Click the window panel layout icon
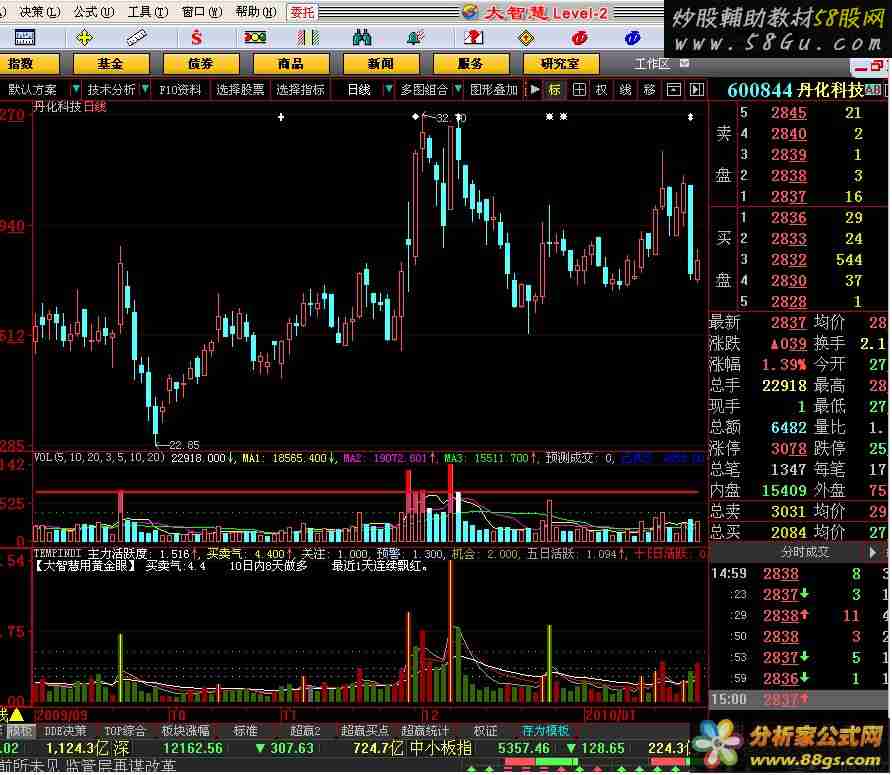892x775 pixels. pos(674,89)
